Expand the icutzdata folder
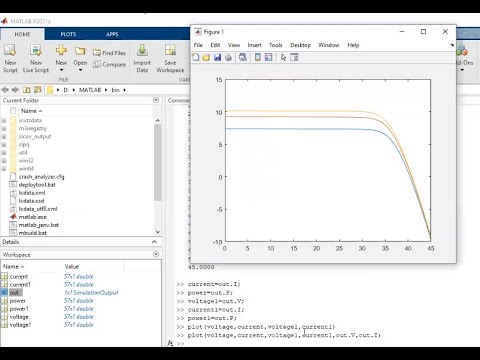The height and width of the screenshot is (360, 480). (4, 120)
